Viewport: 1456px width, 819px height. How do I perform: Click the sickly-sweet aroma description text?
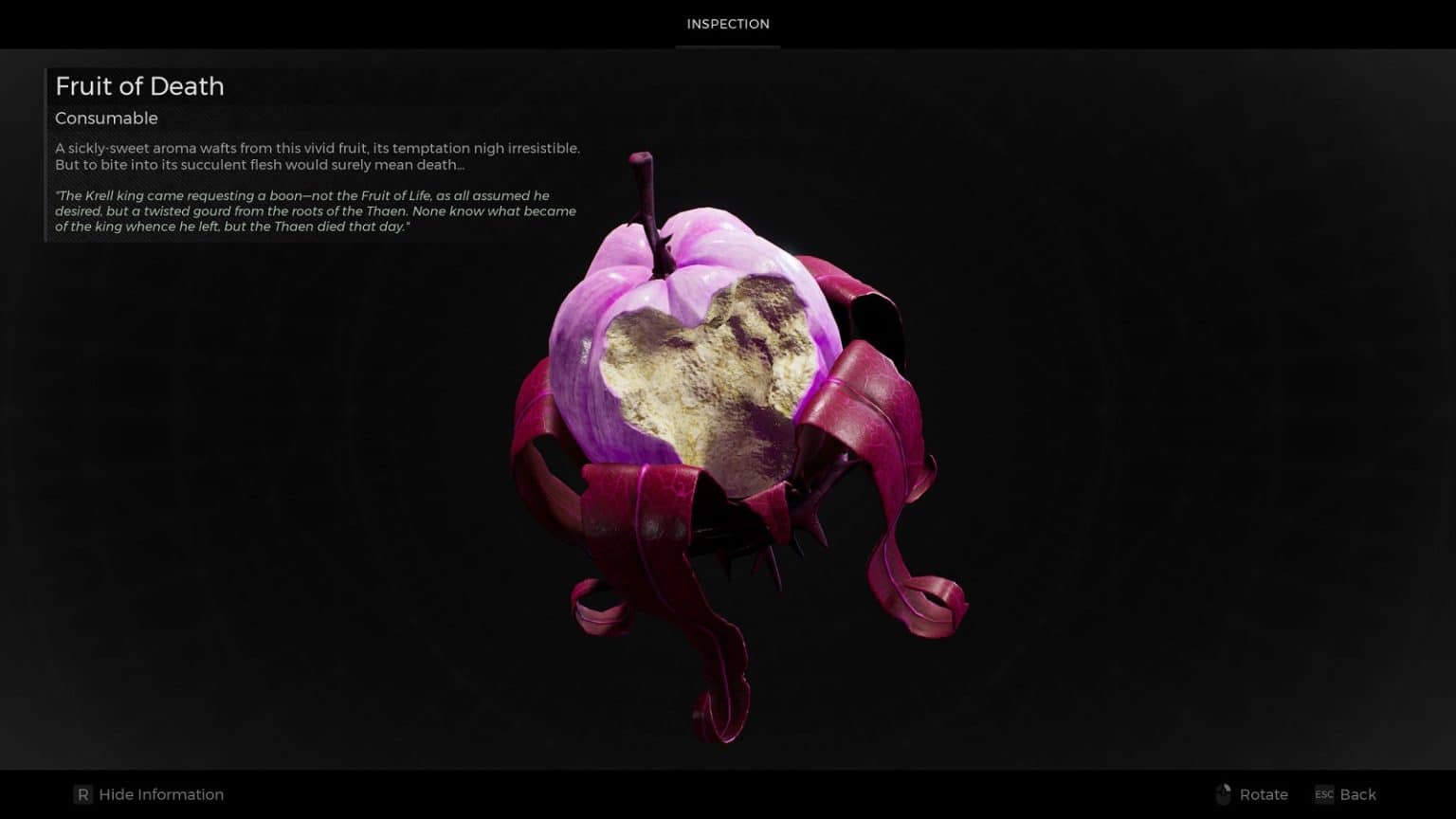(318, 156)
